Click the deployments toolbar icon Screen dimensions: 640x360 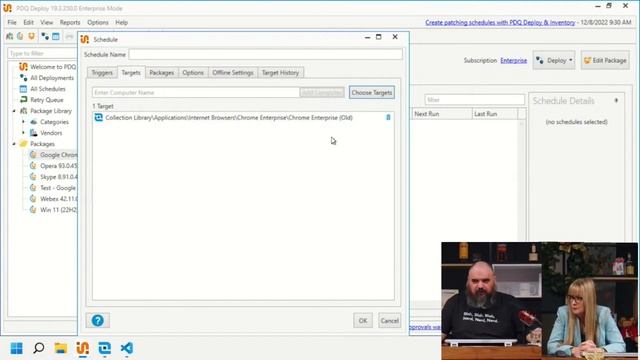tap(45, 36)
